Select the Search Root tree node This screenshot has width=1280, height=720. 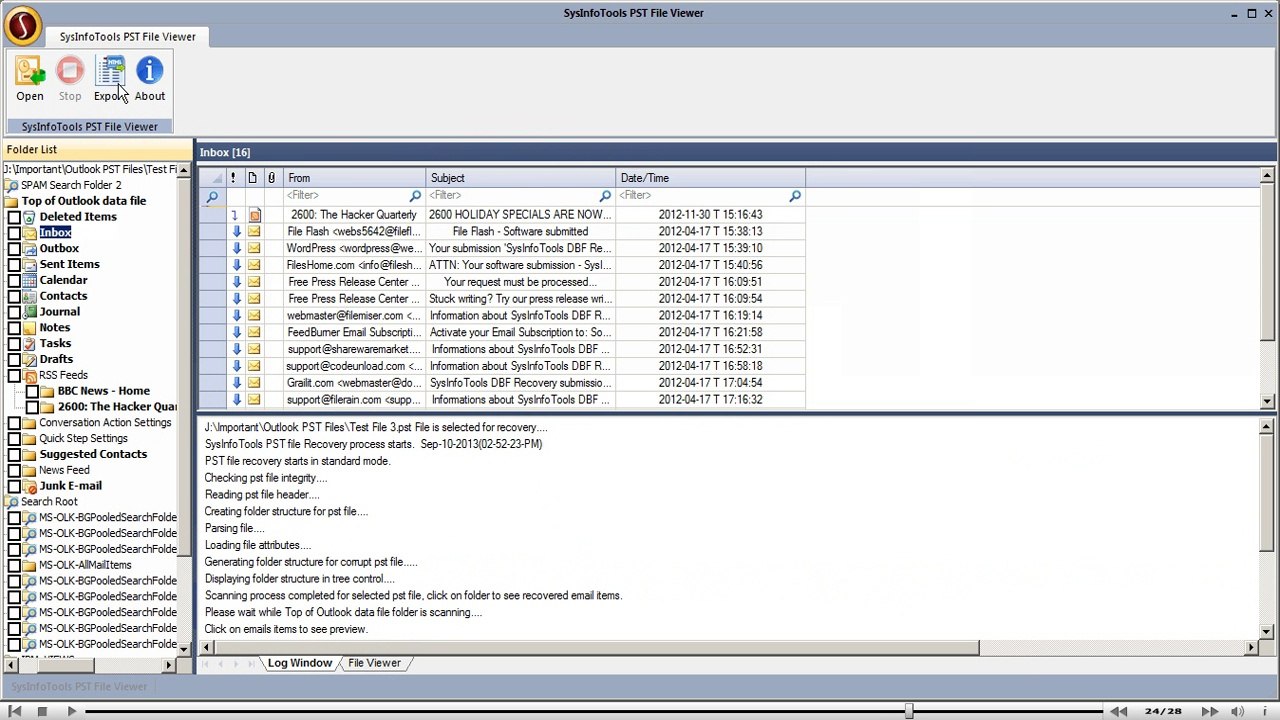point(49,502)
